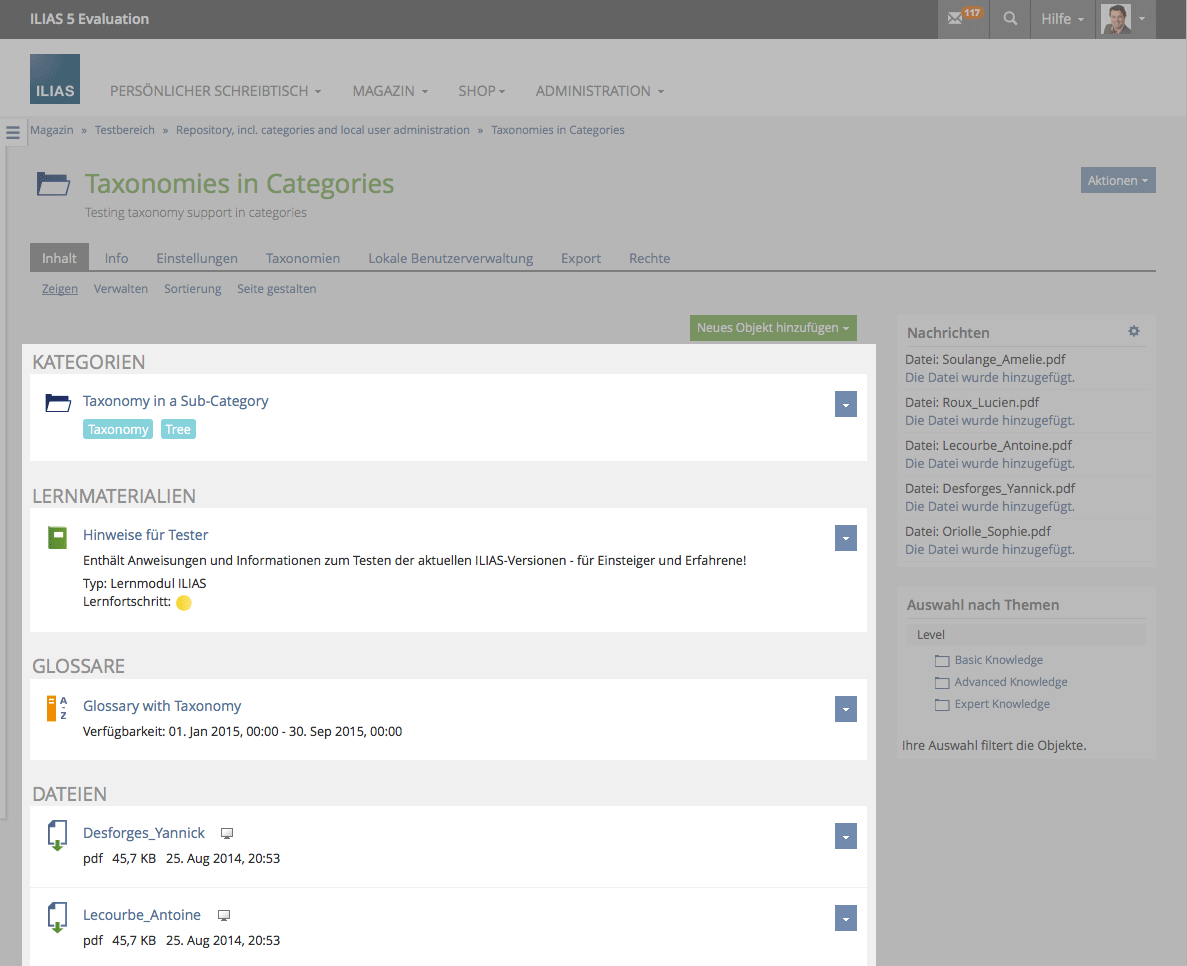Filter by Advanced Knowledge taxonomy node
The image size is (1187, 966).
click(x=1010, y=682)
